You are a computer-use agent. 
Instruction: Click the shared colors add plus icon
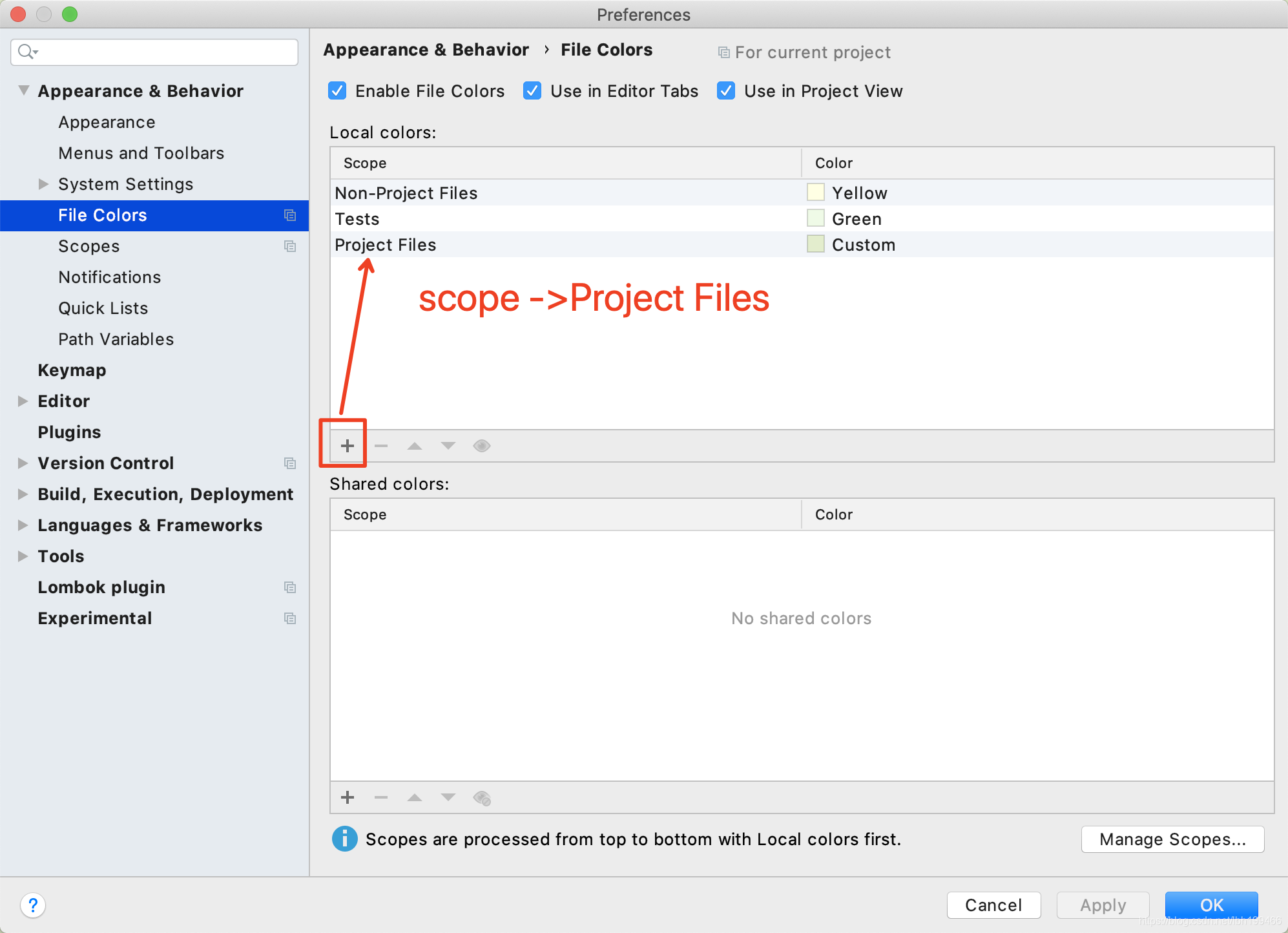pos(347,797)
